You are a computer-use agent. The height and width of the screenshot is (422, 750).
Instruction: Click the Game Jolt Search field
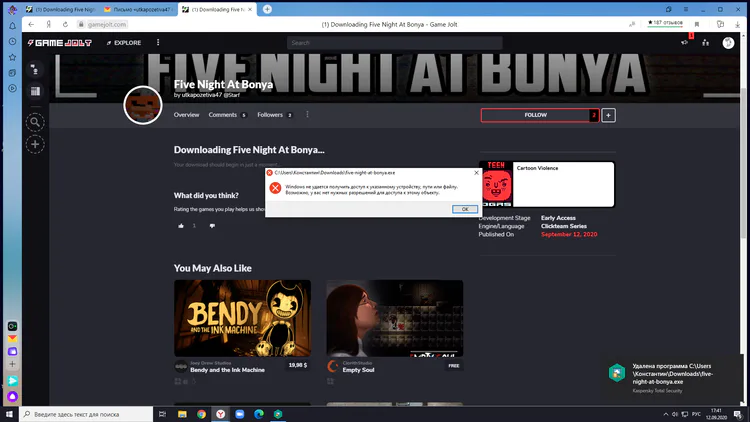coord(395,43)
